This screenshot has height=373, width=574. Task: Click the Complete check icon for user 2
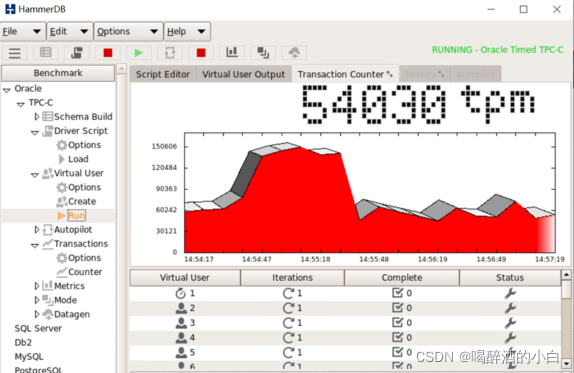point(398,307)
